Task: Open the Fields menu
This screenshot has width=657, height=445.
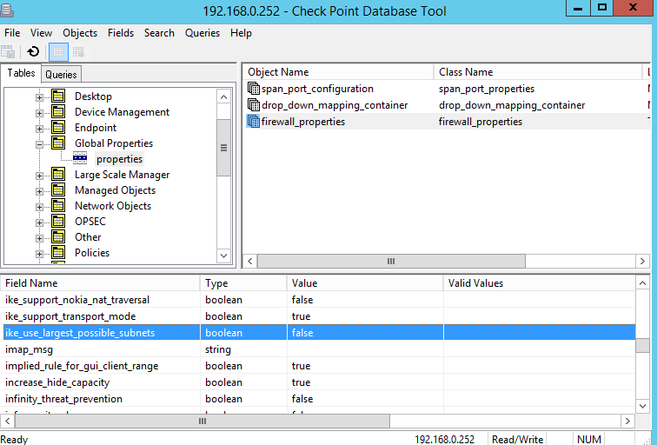Action: point(120,33)
